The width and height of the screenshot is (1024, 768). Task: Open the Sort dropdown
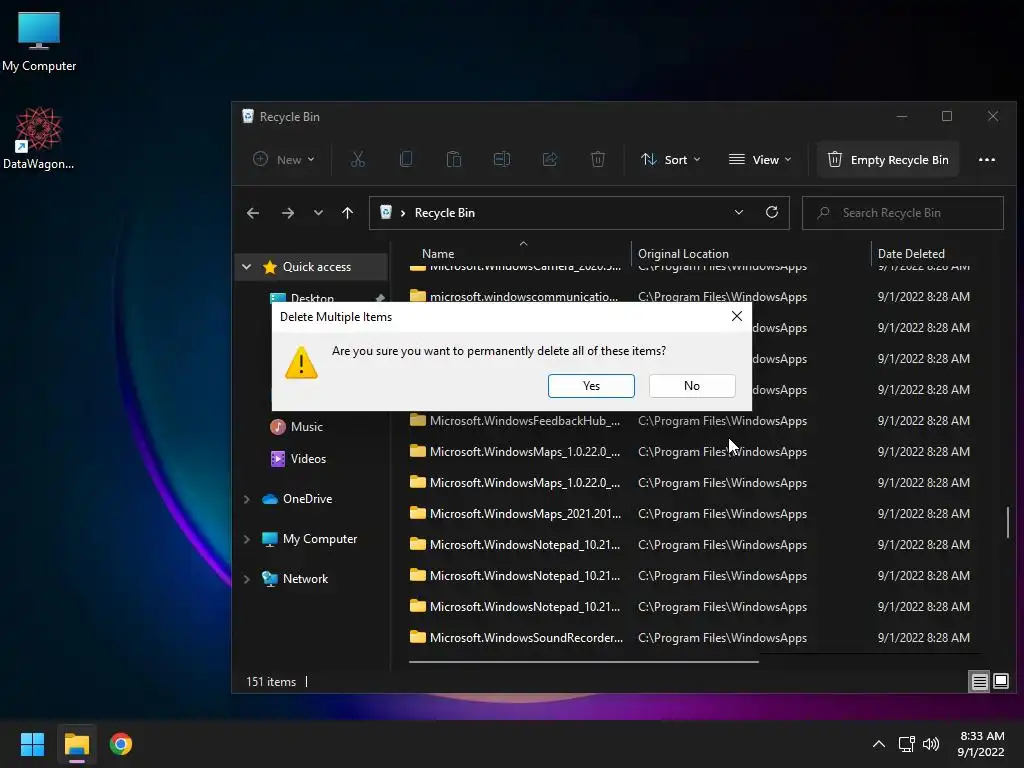(x=671, y=159)
